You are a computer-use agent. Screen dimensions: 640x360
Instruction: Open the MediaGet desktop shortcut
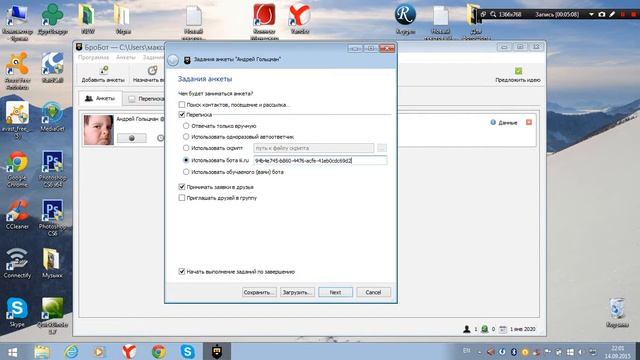pos(52,117)
